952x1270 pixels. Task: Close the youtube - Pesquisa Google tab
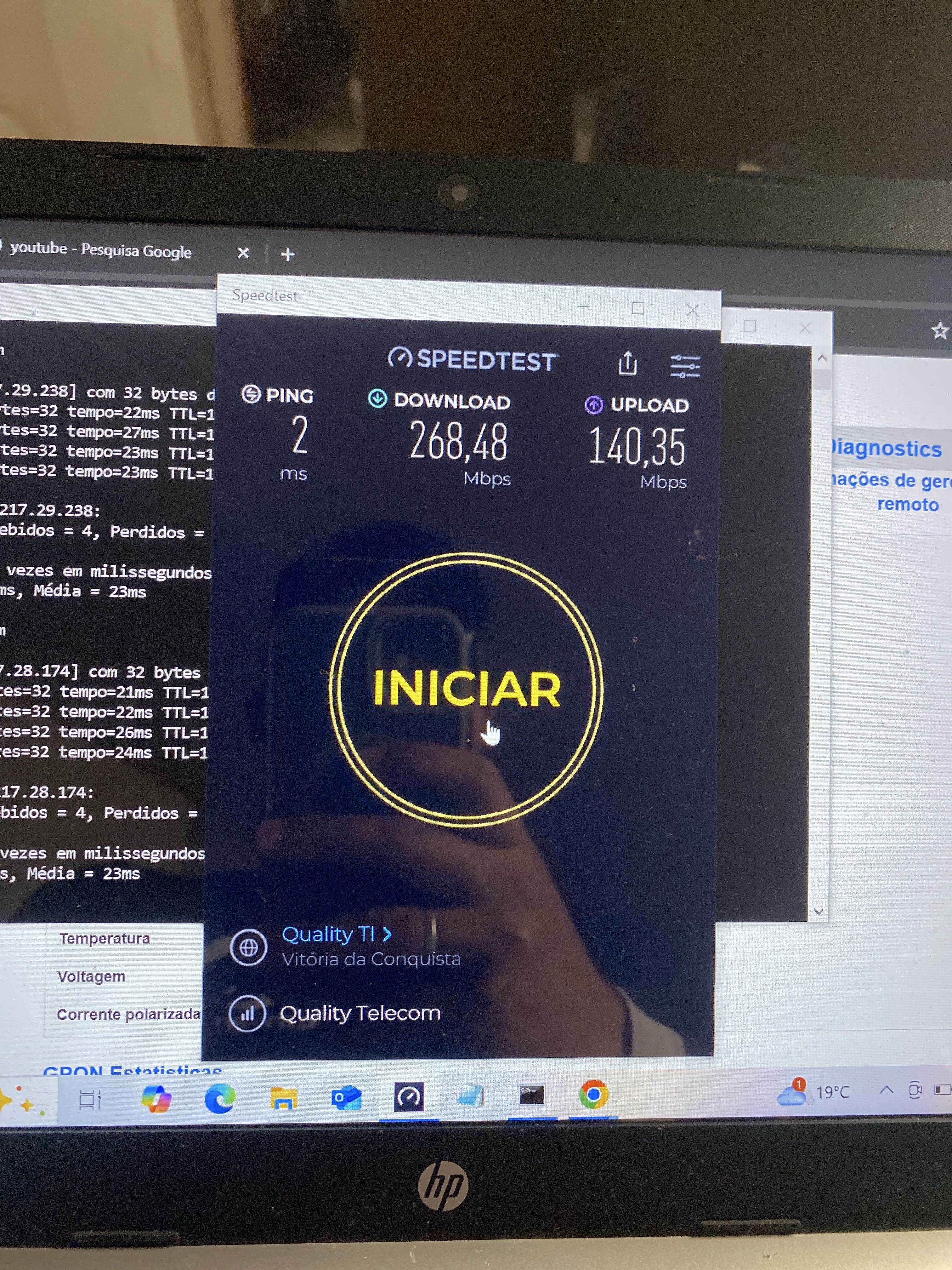coord(243,253)
